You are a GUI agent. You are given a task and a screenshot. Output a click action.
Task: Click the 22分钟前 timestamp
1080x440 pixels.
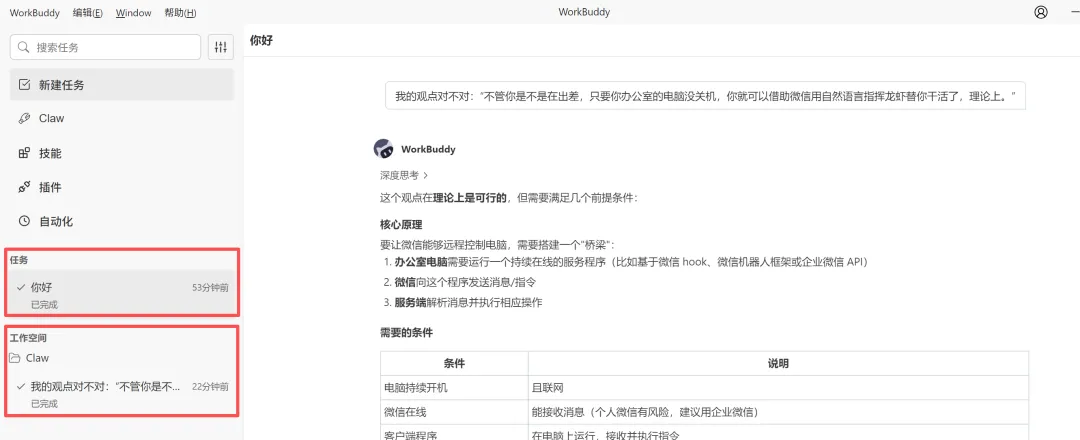210,387
